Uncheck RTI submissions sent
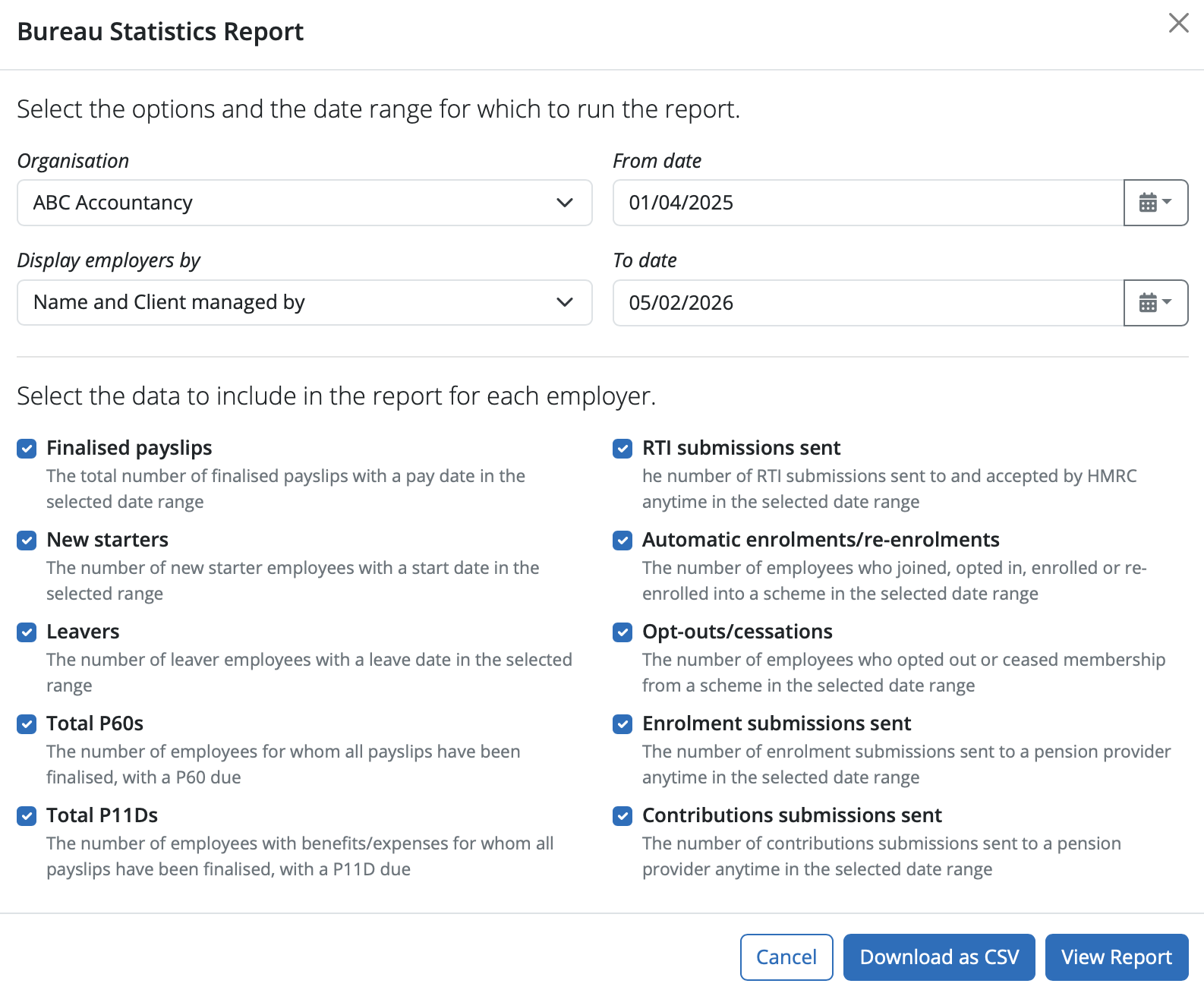1204x993 pixels. (622, 449)
